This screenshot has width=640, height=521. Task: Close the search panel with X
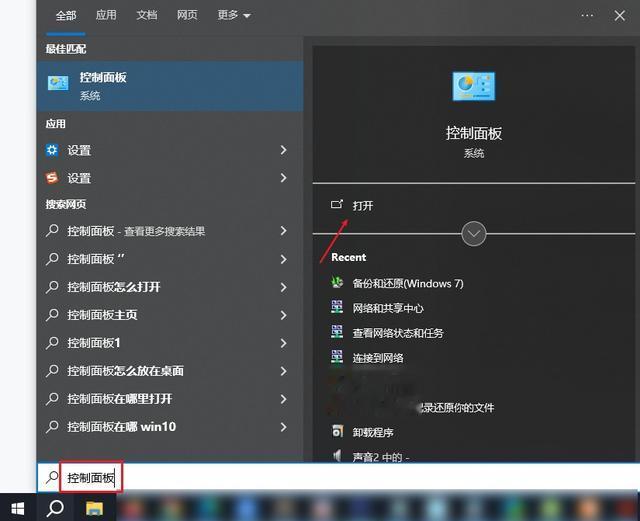pyautogui.click(x=620, y=16)
